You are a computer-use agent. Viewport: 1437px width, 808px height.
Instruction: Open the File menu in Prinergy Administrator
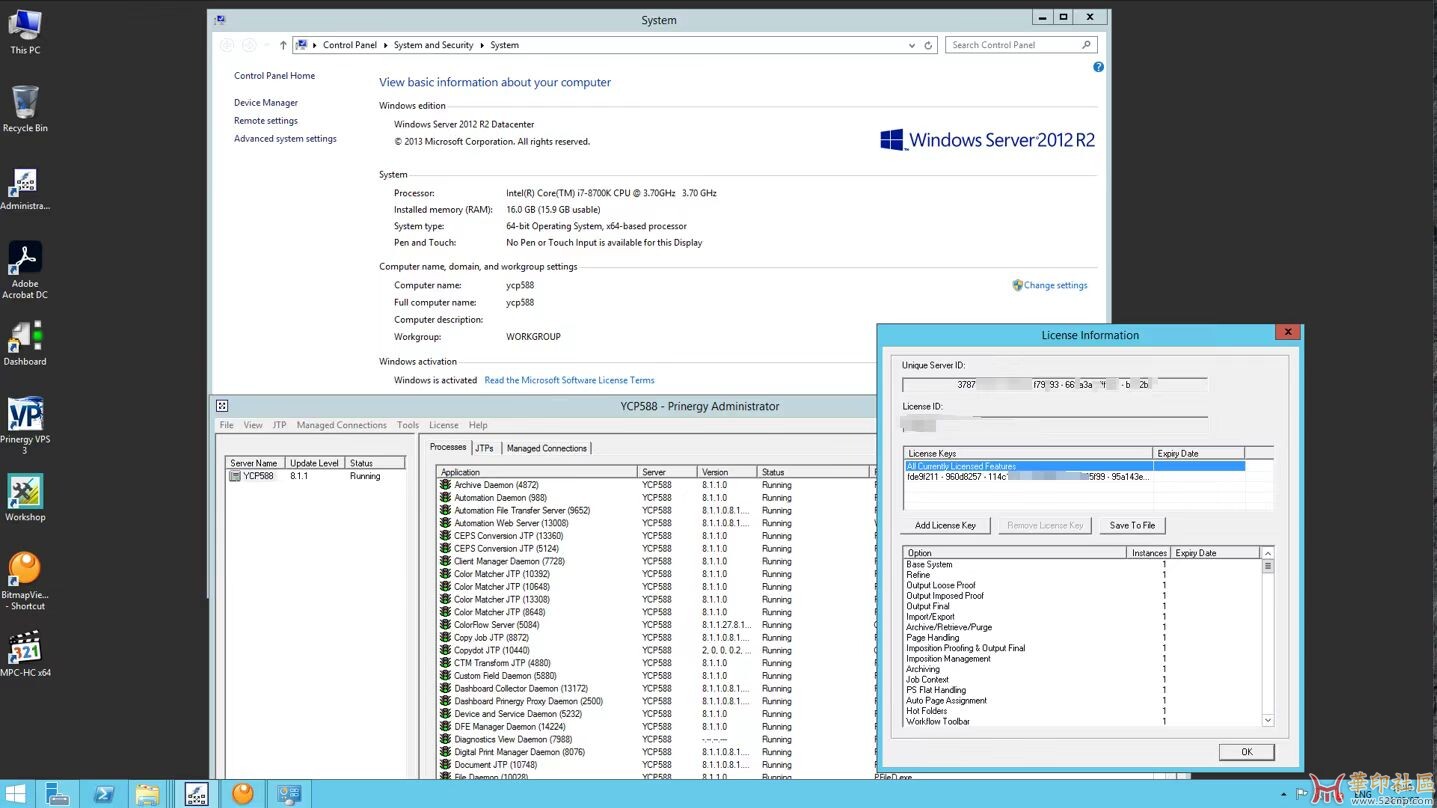227,425
